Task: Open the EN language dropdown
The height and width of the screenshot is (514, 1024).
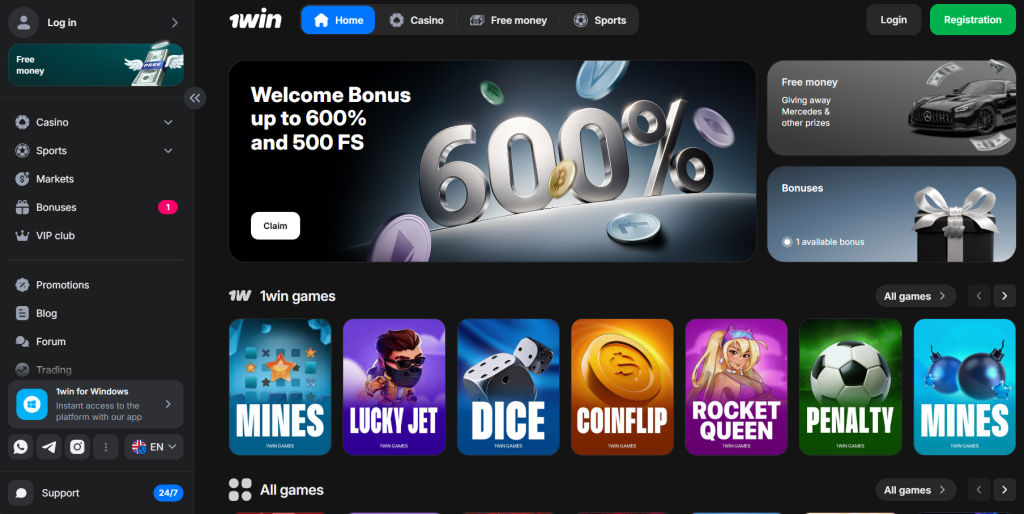Action: (x=154, y=447)
